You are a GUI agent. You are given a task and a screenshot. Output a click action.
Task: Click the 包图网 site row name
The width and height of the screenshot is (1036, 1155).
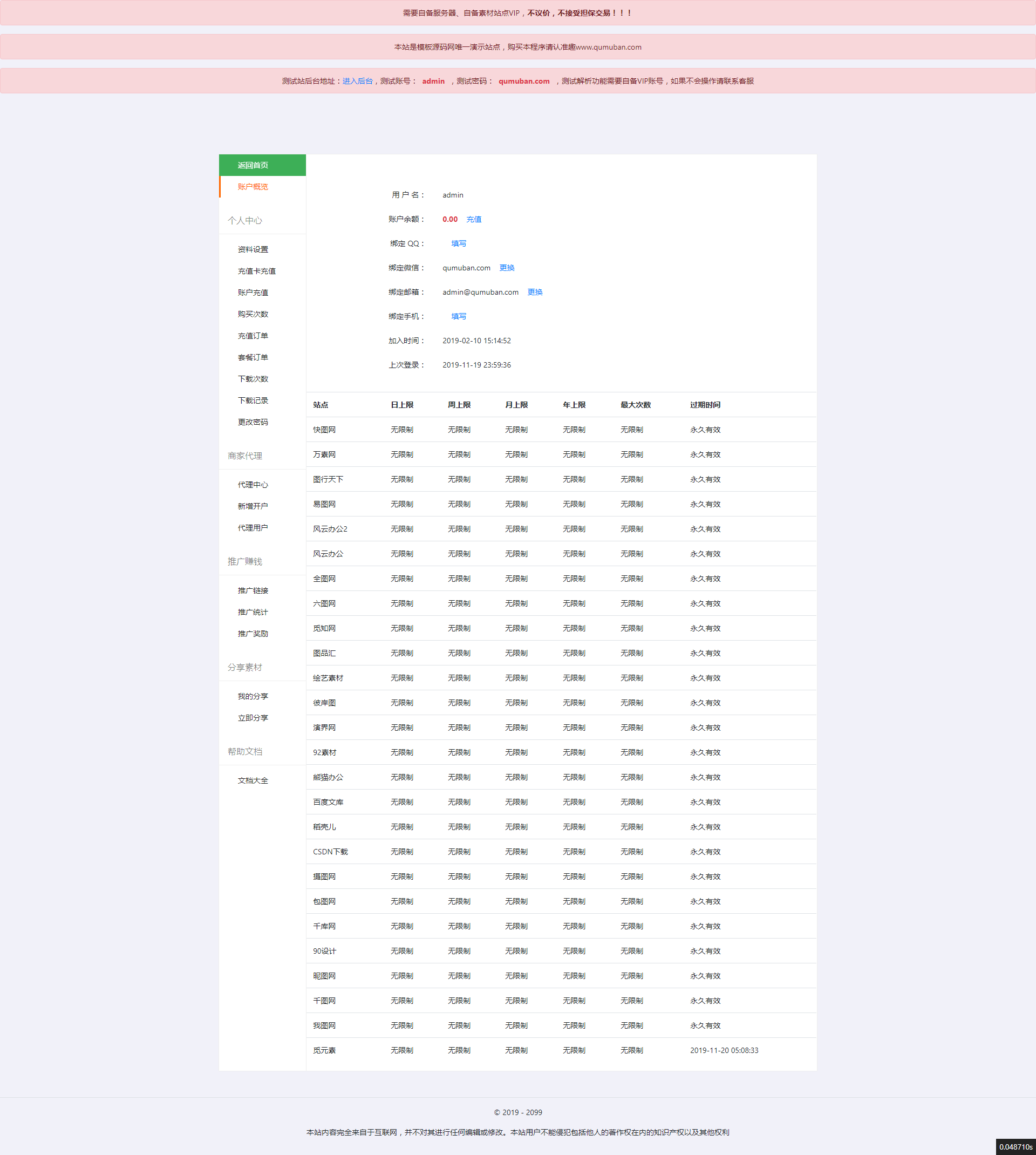(324, 902)
